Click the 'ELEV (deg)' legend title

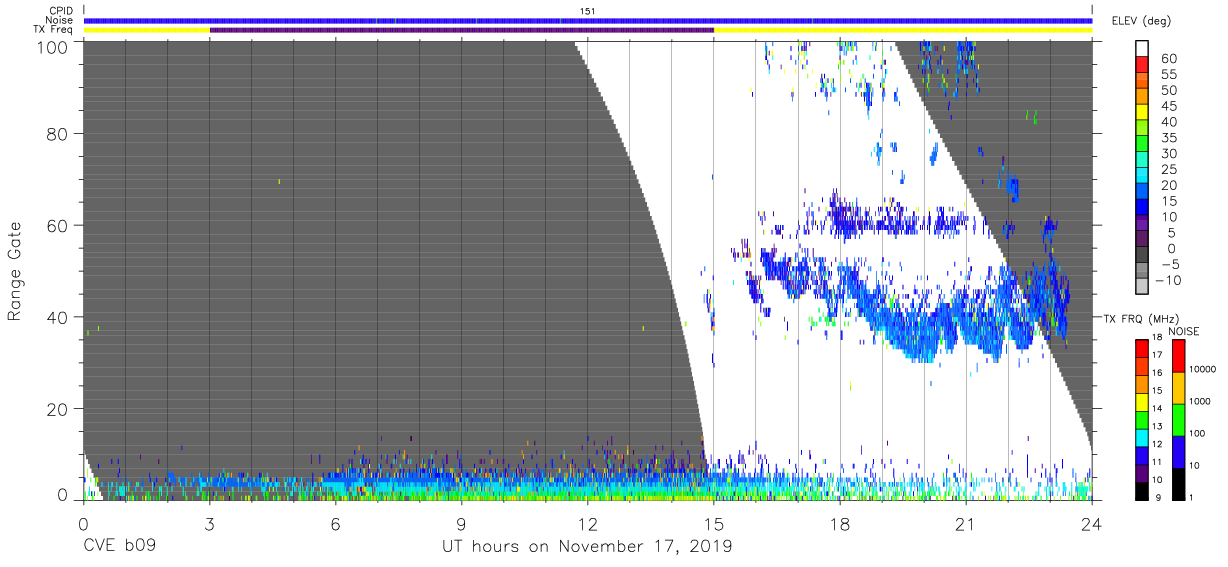click(x=1141, y=21)
